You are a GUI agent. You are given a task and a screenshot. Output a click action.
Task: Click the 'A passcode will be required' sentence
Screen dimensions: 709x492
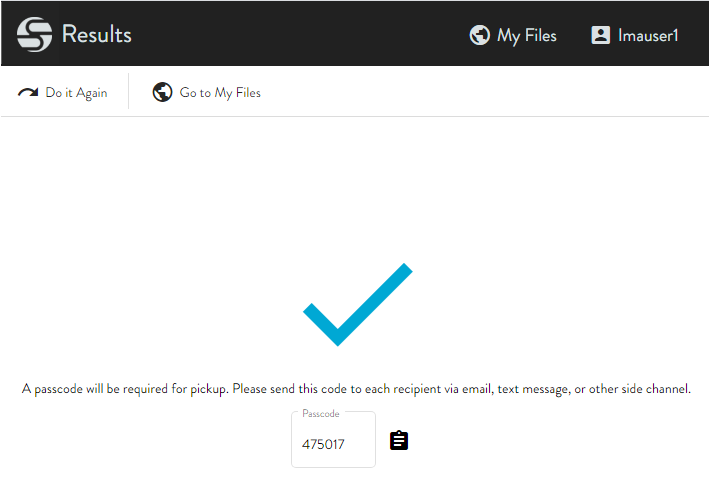pyautogui.click(x=126, y=388)
